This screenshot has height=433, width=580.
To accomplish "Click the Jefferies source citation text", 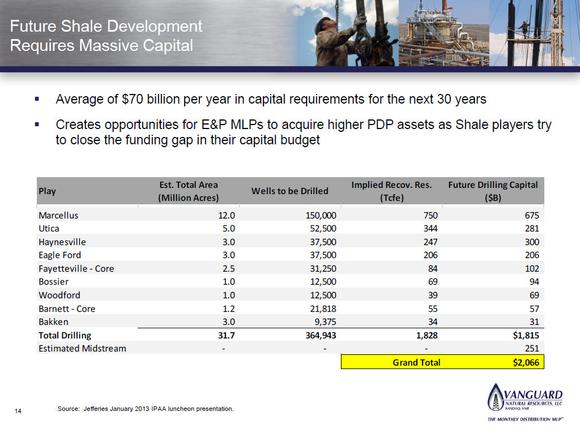I will [146, 409].
